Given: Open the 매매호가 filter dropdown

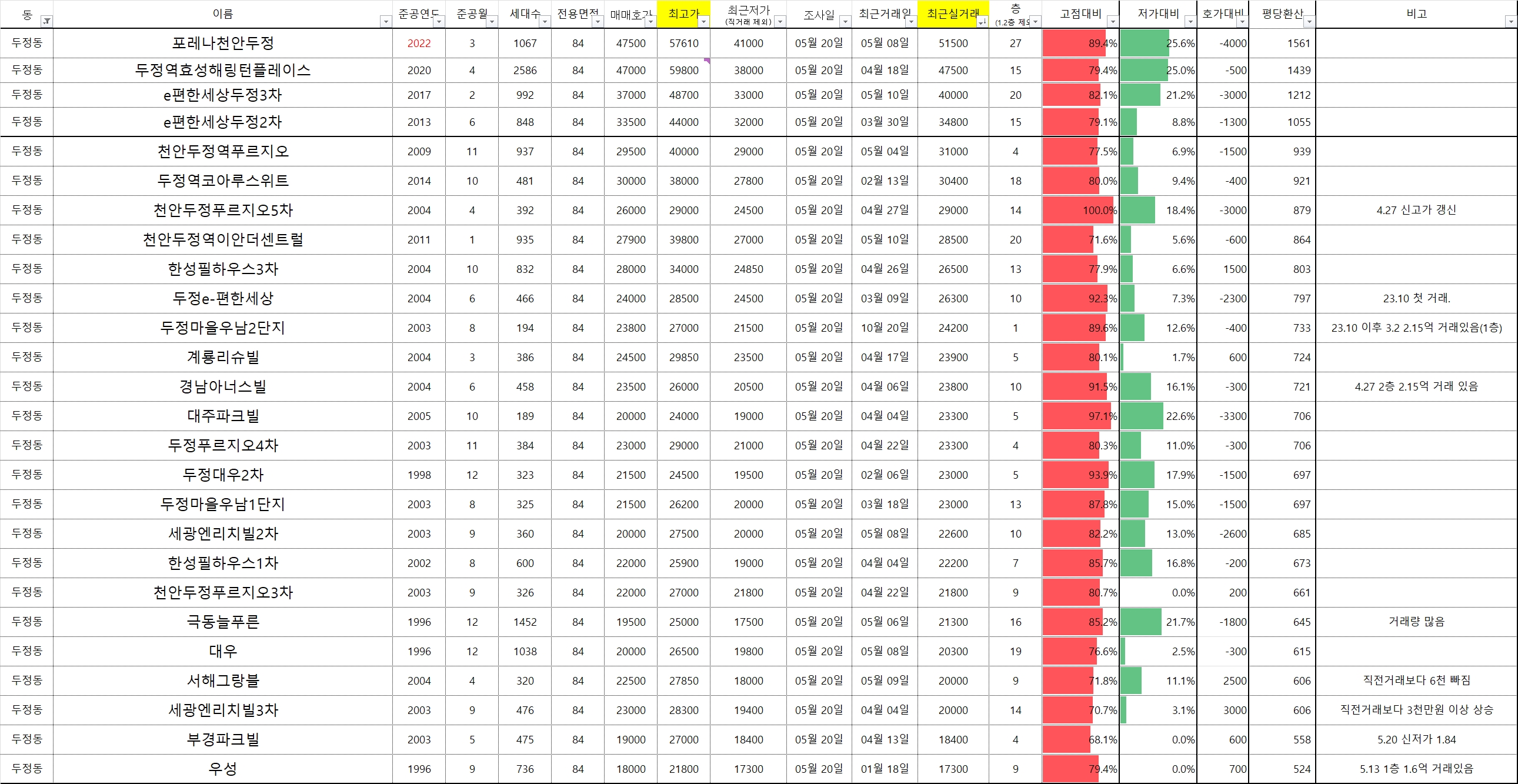Looking at the screenshot, I should click(650, 22).
